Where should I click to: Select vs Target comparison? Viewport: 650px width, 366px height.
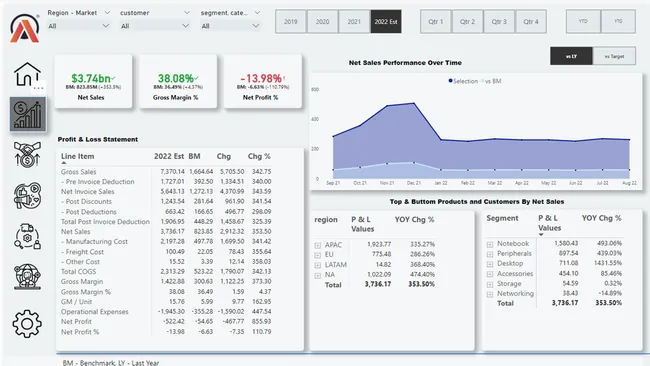pos(614,56)
